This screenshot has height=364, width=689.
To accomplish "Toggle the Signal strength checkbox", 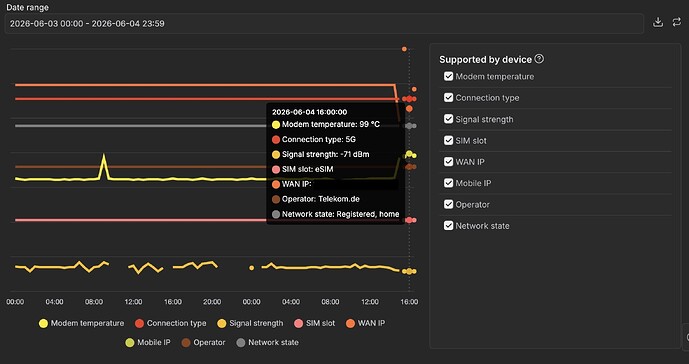I will [448, 119].
